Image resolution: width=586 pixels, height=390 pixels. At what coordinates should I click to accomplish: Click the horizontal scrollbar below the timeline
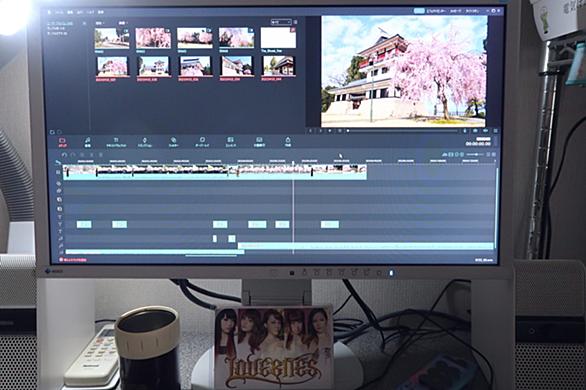(211, 256)
